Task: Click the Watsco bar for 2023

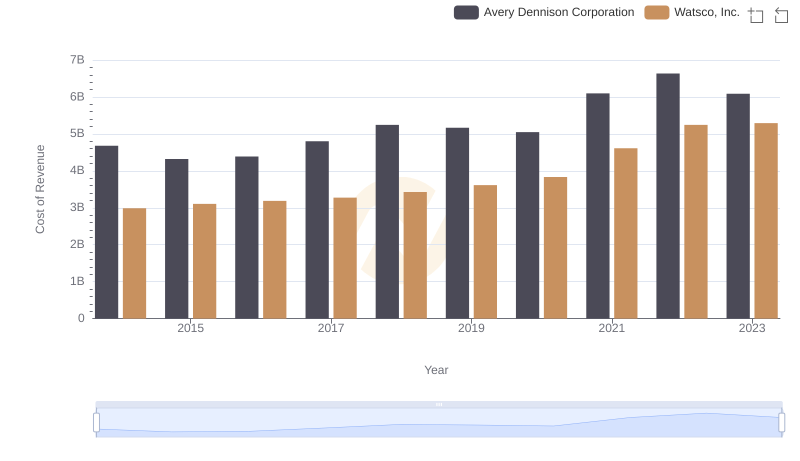Action: pyautogui.click(x=766, y=221)
